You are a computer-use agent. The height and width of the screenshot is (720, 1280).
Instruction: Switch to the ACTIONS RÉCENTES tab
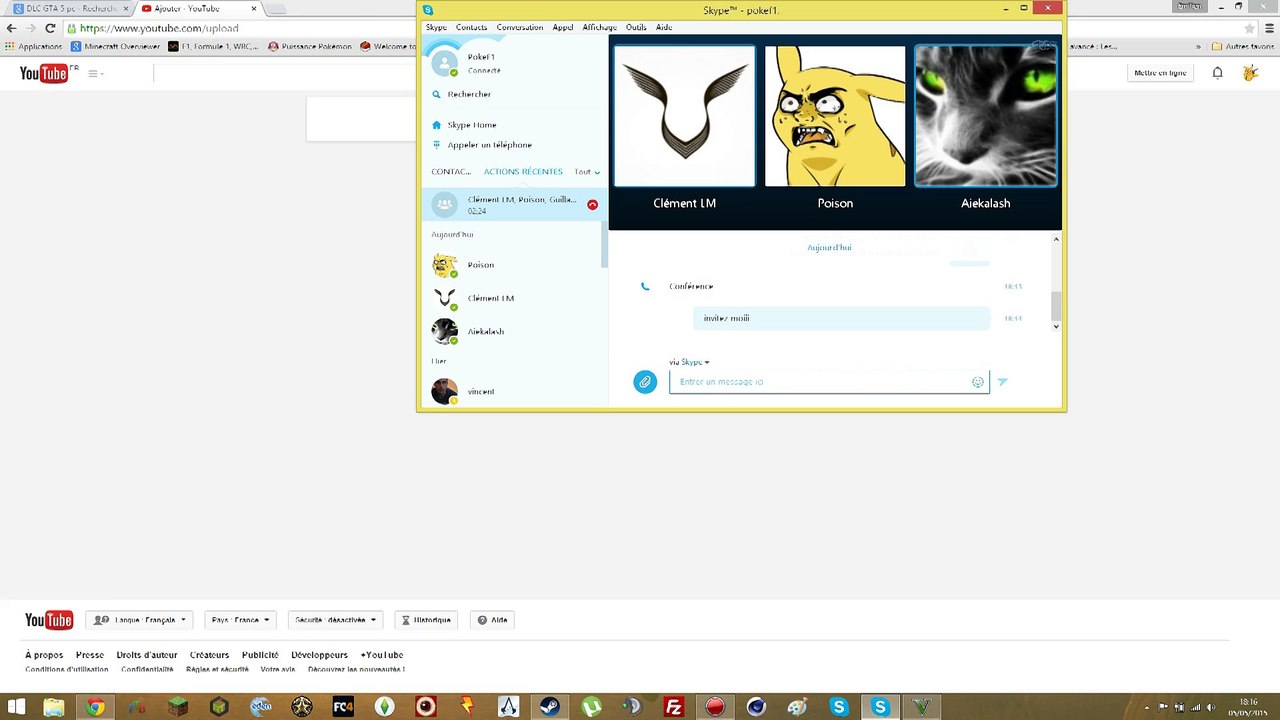[523, 172]
